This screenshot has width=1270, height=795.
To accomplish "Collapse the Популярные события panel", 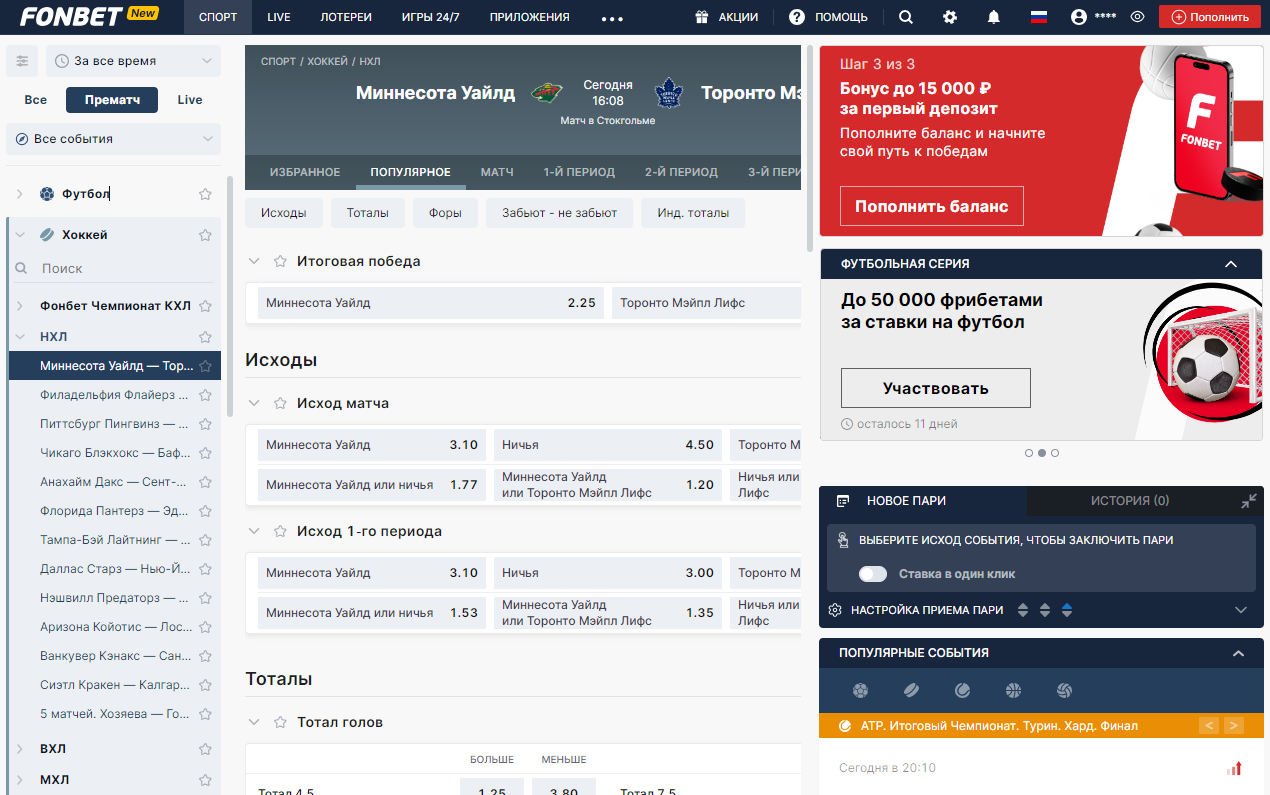I will (x=1238, y=653).
